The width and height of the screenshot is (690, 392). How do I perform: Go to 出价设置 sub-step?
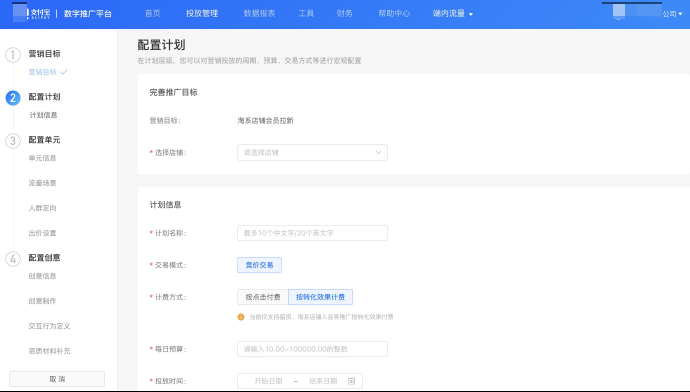click(43, 233)
